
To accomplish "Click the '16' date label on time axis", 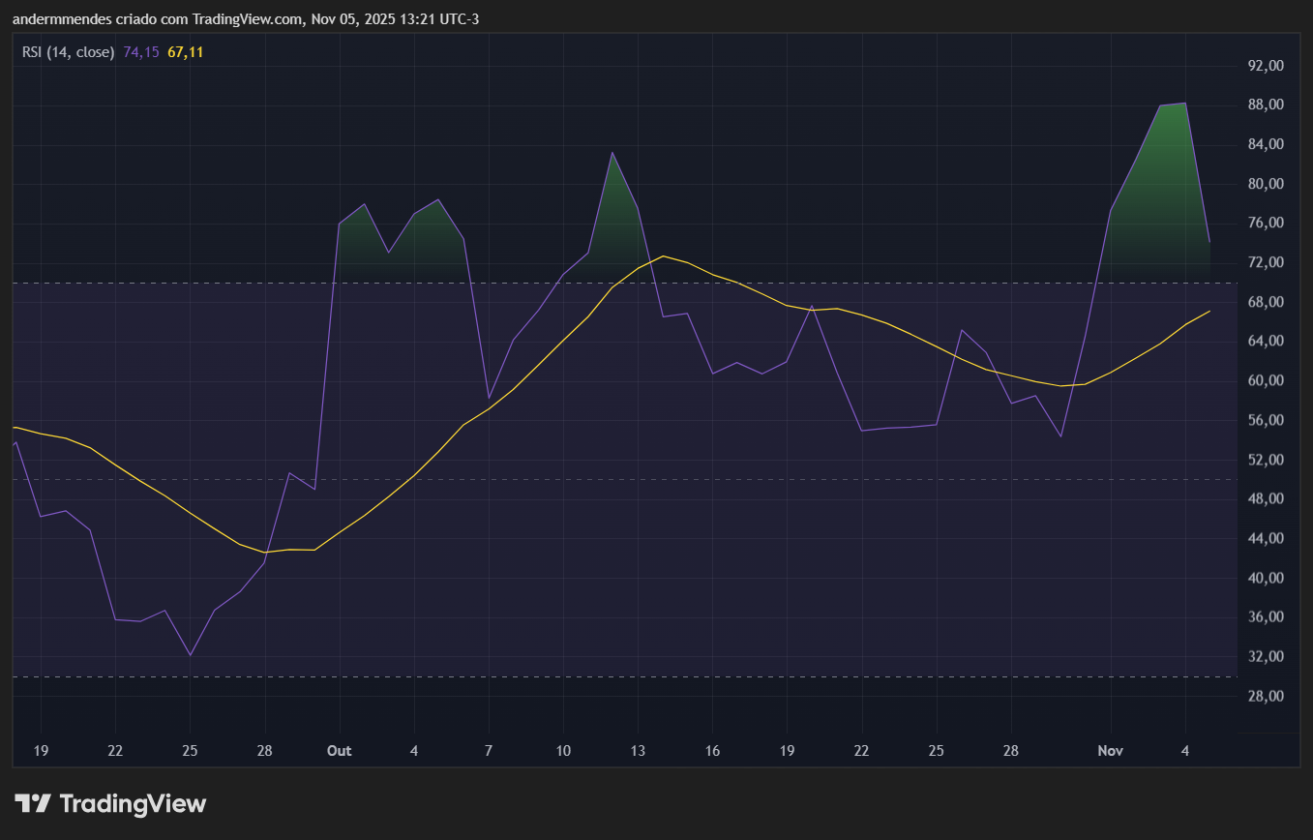I will pos(712,750).
